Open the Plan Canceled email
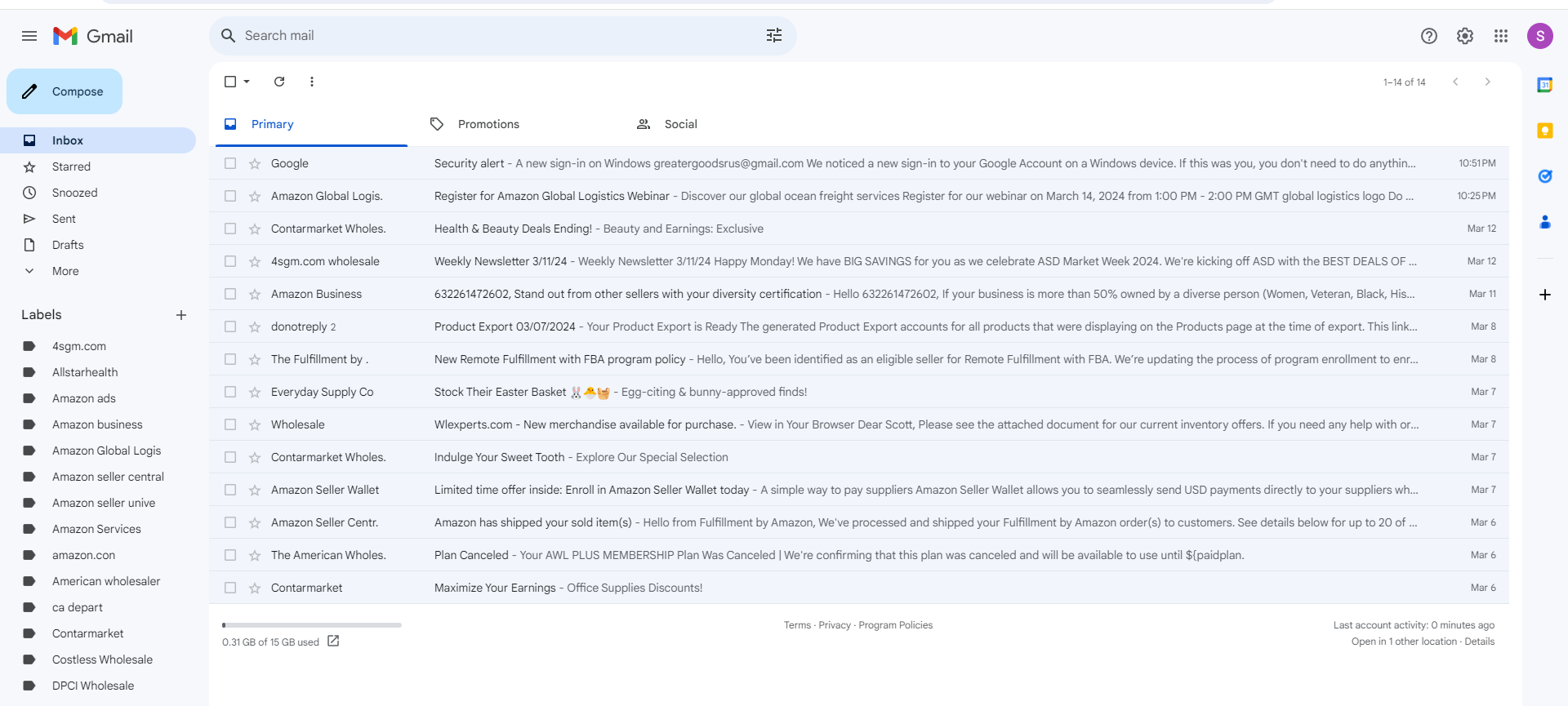 tap(859, 555)
